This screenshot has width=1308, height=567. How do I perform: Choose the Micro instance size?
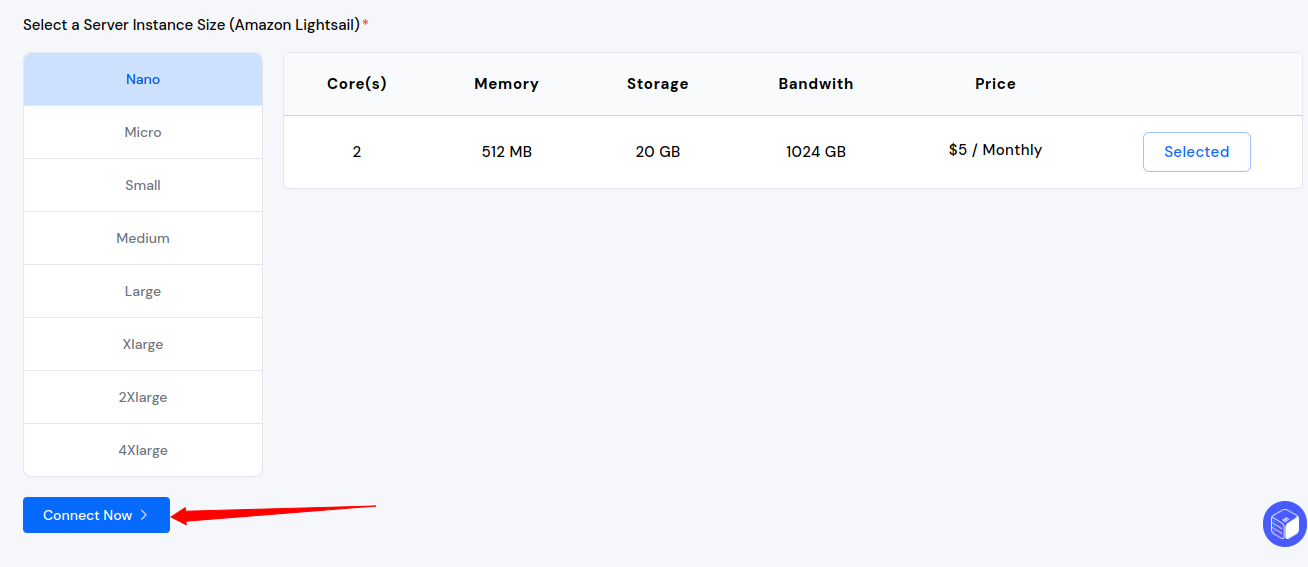pos(143,132)
